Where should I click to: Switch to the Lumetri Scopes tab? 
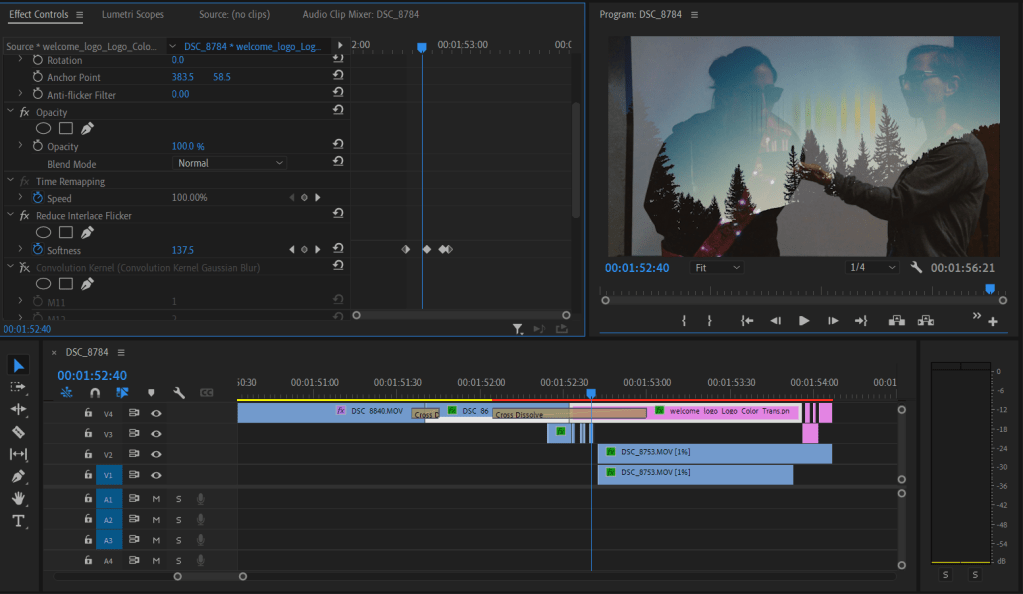click(132, 15)
